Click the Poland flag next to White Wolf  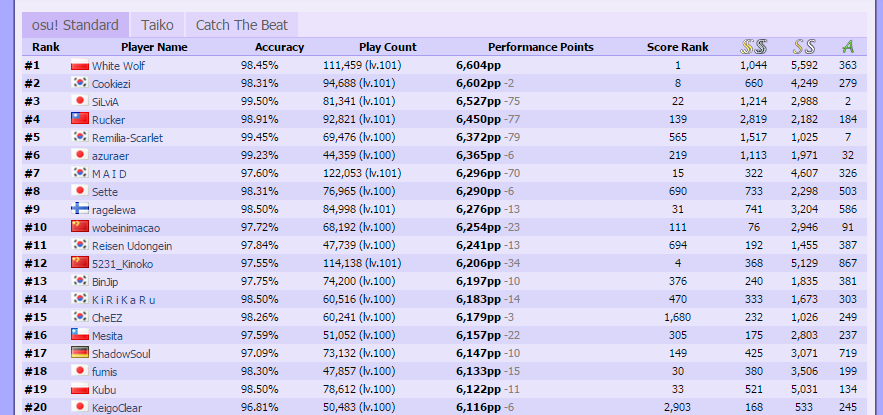click(x=80, y=65)
